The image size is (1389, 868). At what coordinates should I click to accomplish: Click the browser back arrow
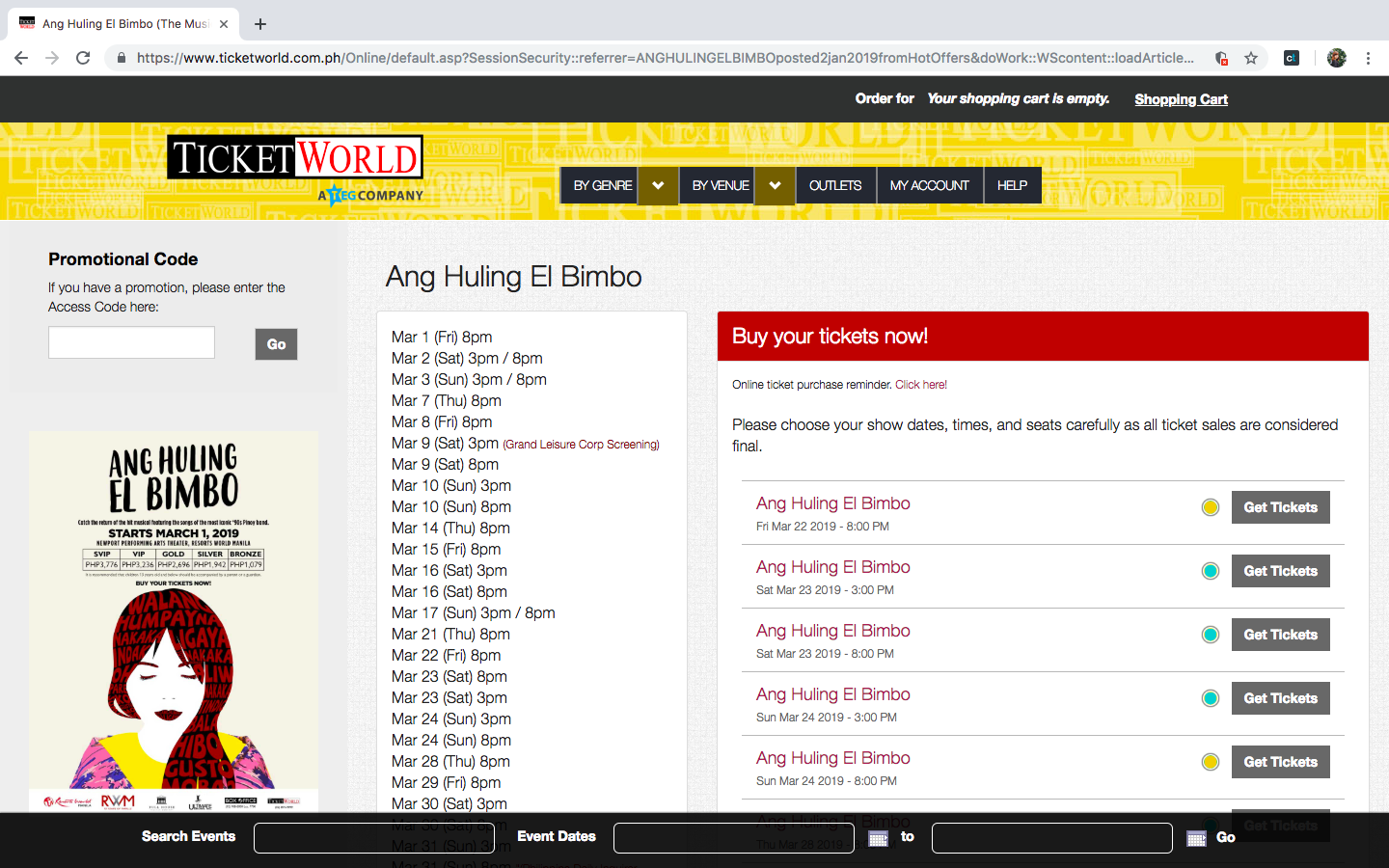(x=21, y=58)
